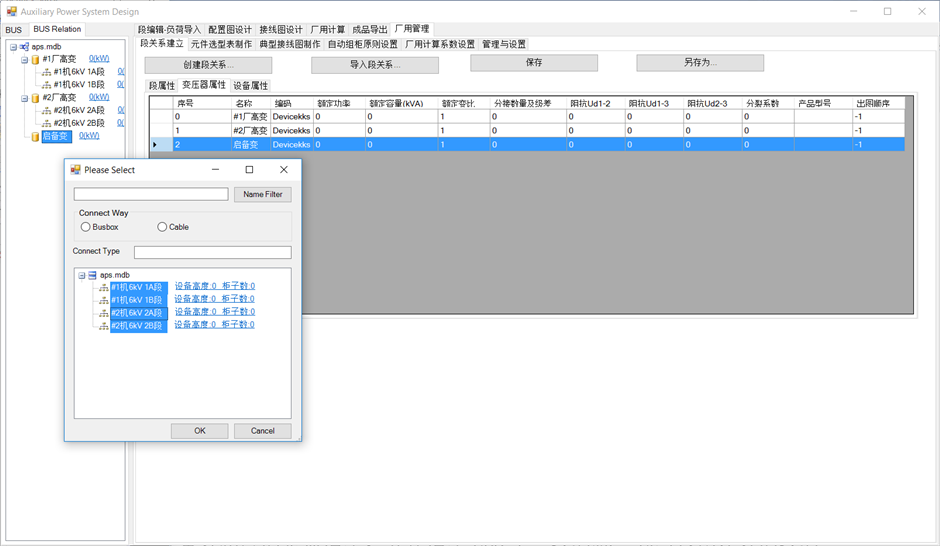Collapse aps.mdb node in Please Select dialog
The height and width of the screenshot is (546, 940).
click(x=82, y=275)
